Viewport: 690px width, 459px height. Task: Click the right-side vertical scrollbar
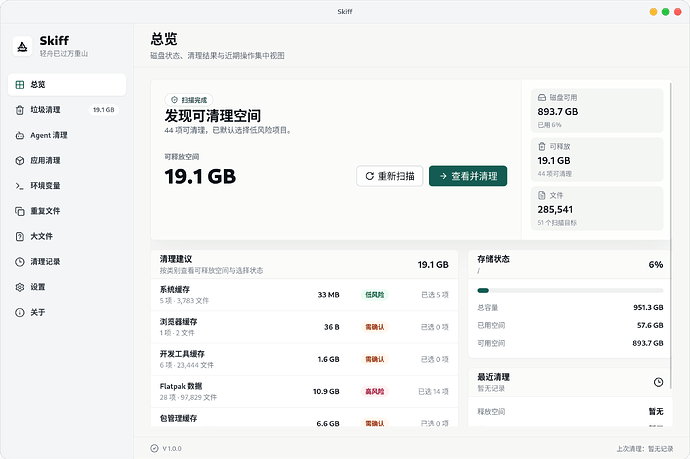[x=671, y=235]
